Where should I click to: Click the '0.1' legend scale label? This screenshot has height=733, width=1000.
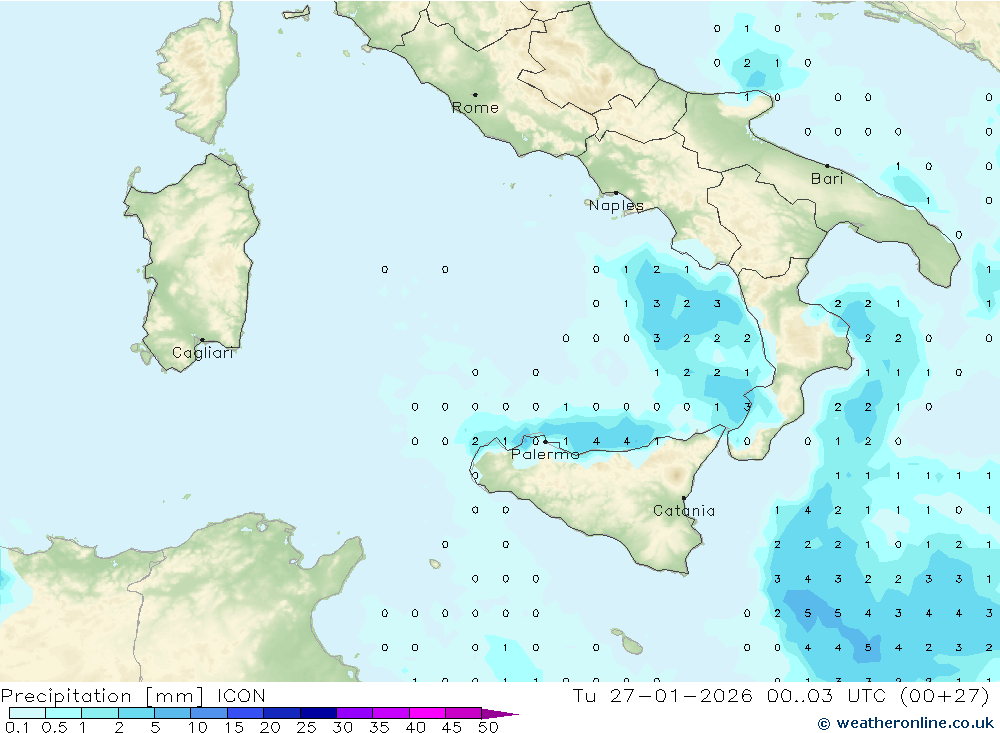[17, 727]
